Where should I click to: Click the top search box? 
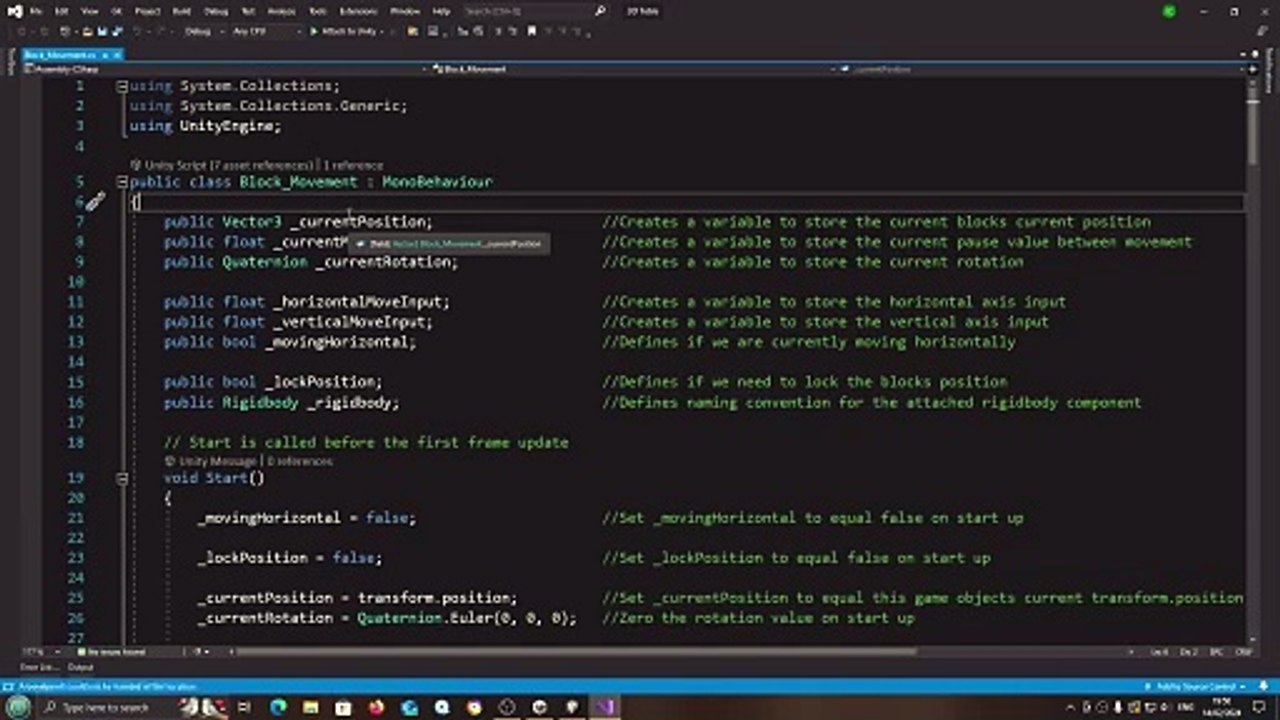tap(535, 11)
